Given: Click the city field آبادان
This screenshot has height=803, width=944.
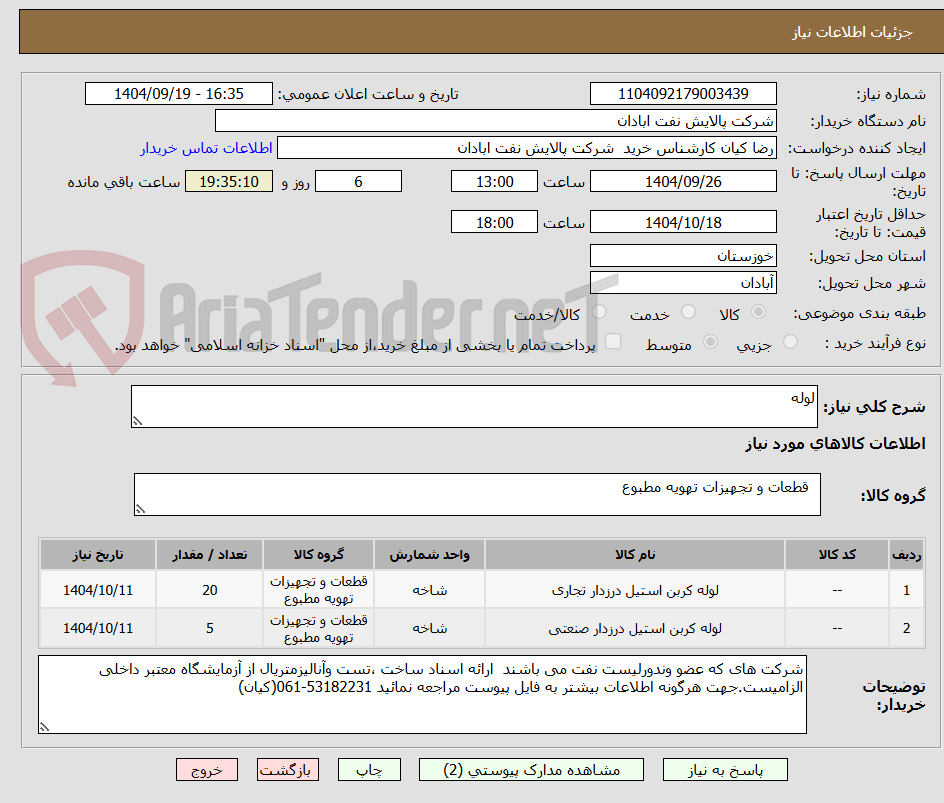Looking at the screenshot, I should [683, 283].
